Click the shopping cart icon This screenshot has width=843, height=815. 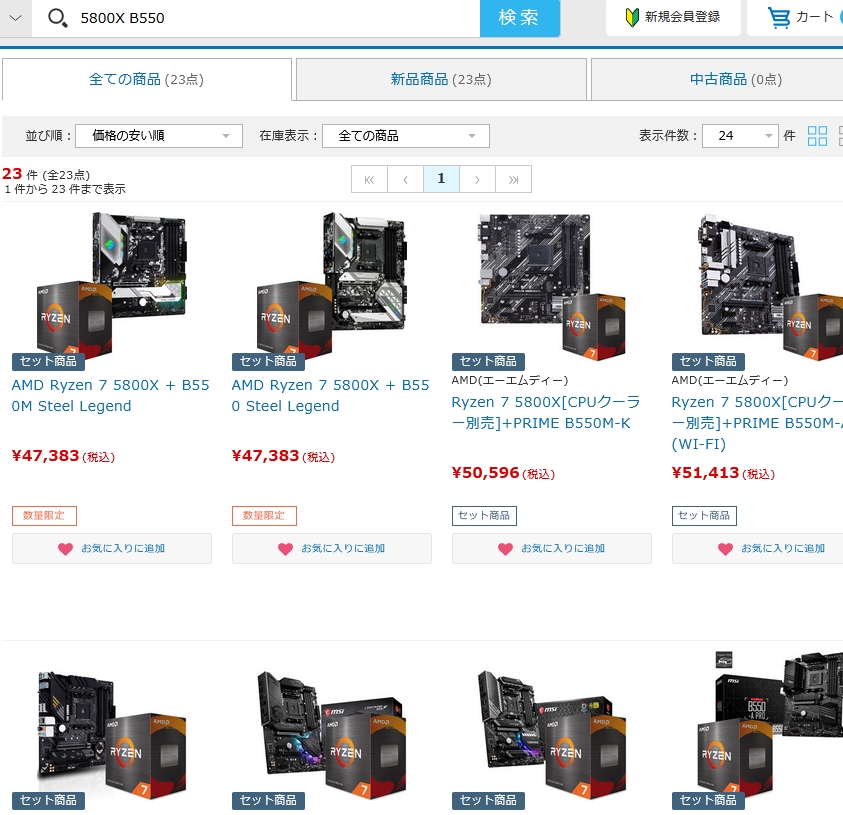coord(778,17)
